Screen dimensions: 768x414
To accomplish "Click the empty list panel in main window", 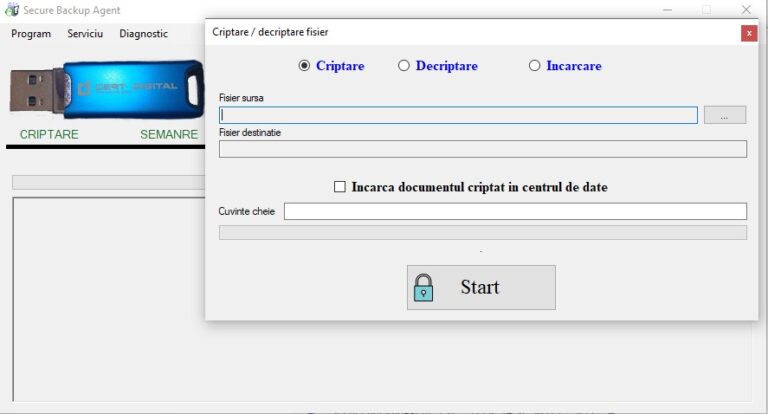I will [105, 300].
